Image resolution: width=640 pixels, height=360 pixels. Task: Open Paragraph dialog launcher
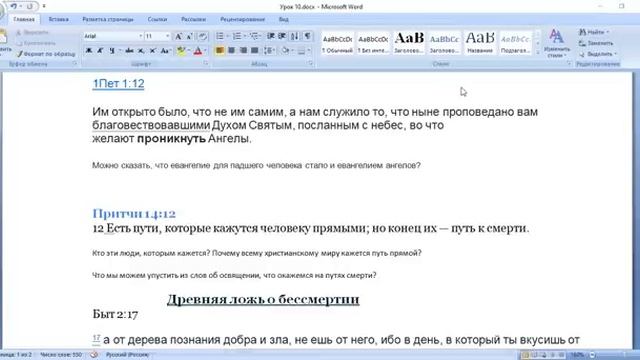click(311, 64)
